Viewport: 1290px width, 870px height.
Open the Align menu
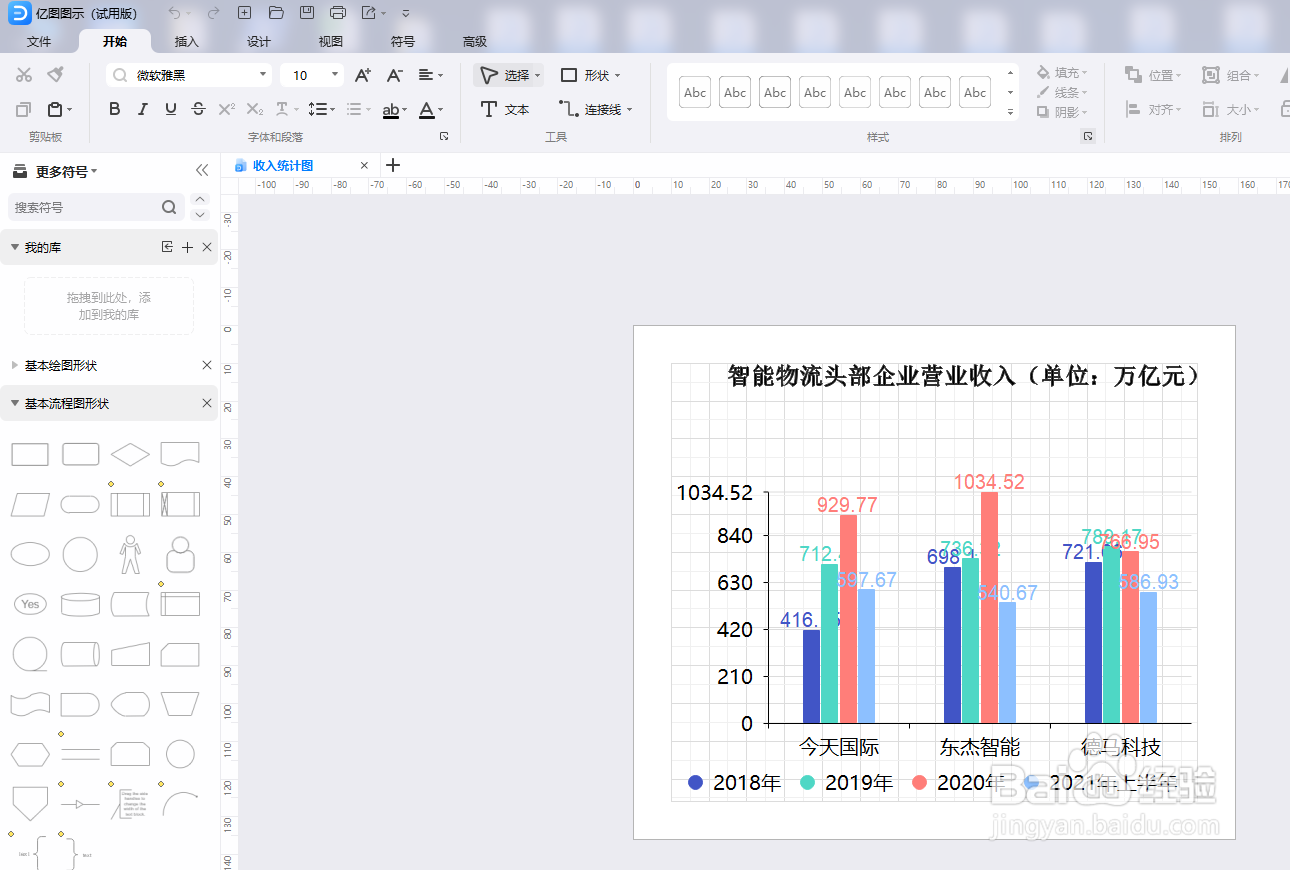point(1154,109)
